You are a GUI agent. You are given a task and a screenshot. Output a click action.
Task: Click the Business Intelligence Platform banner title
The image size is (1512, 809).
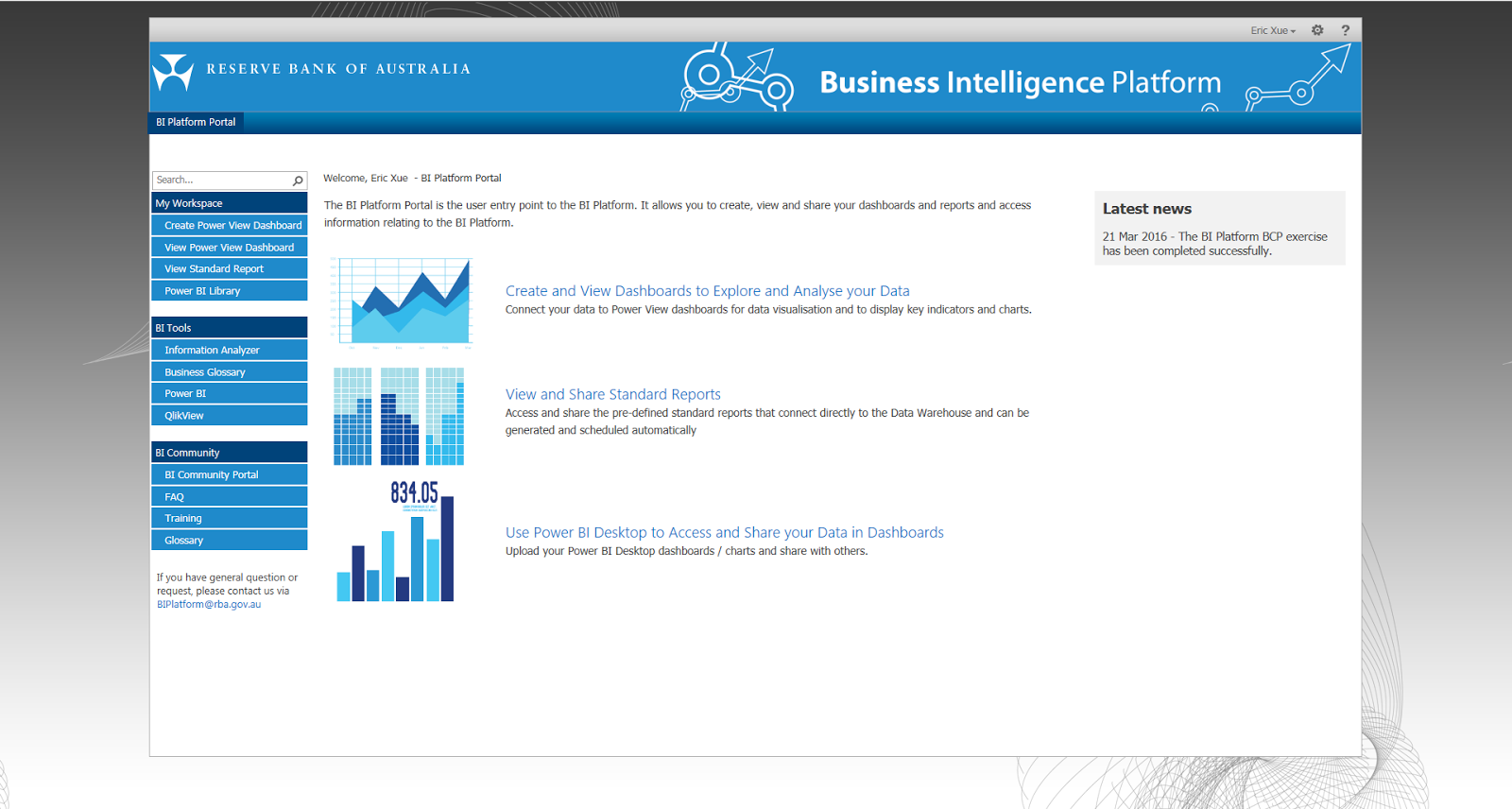coord(1020,83)
